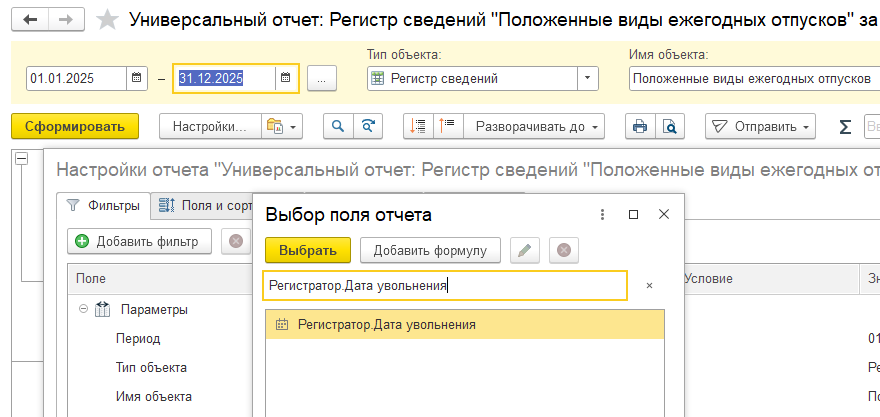The image size is (880, 417).
Task: Collapse the Параметры tree node
Action: point(84,309)
